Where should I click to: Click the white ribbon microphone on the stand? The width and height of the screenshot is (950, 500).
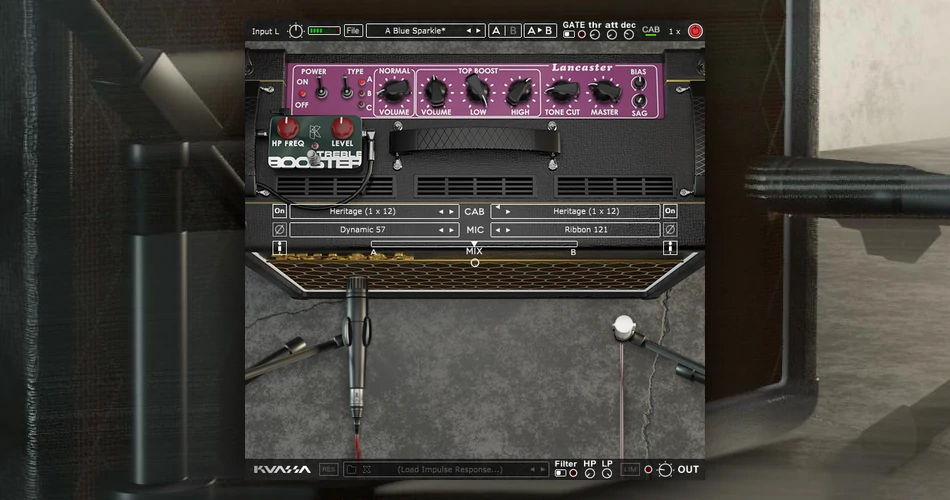[x=623, y=327]
